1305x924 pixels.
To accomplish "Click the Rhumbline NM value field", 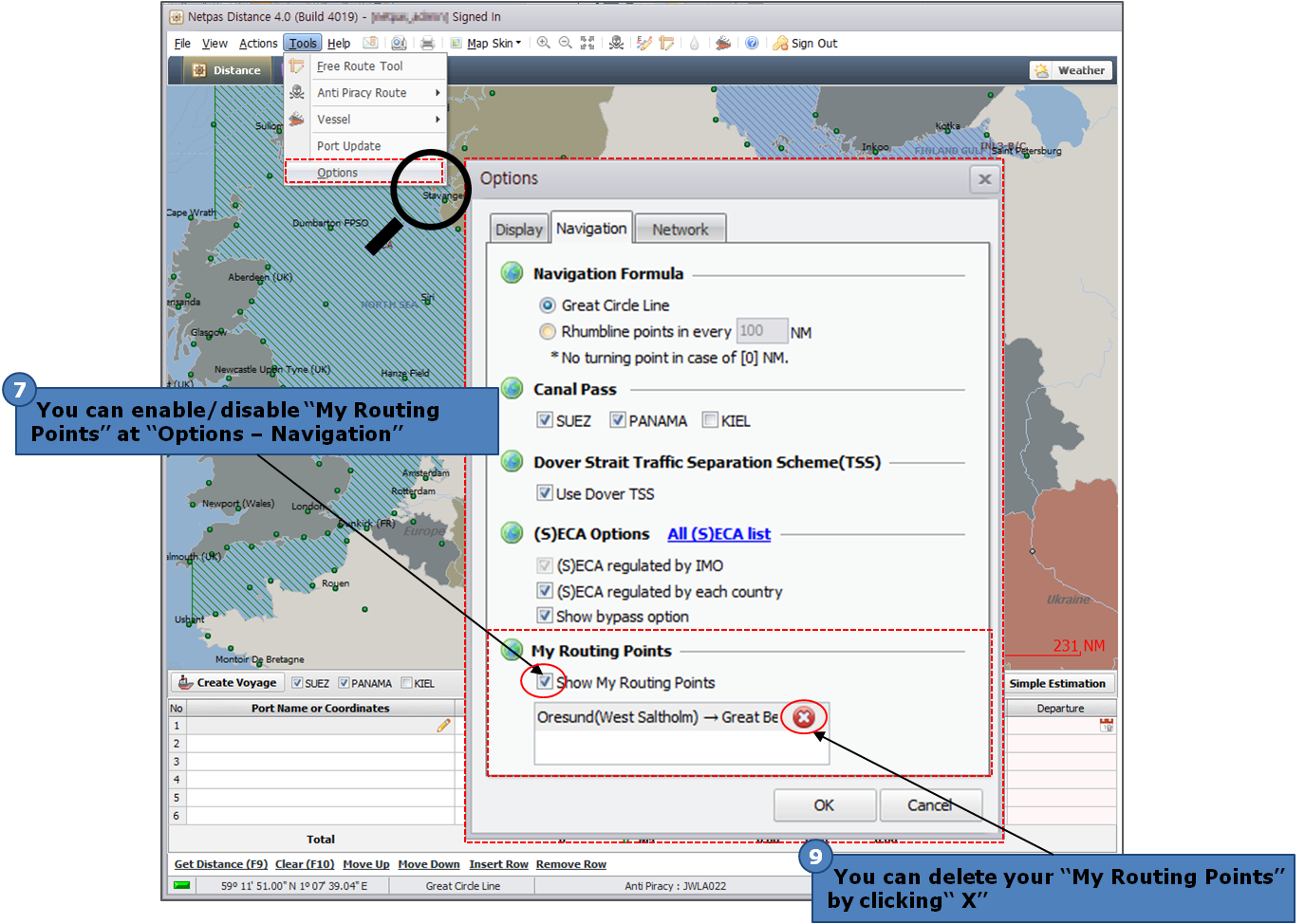I will [762, 330].
